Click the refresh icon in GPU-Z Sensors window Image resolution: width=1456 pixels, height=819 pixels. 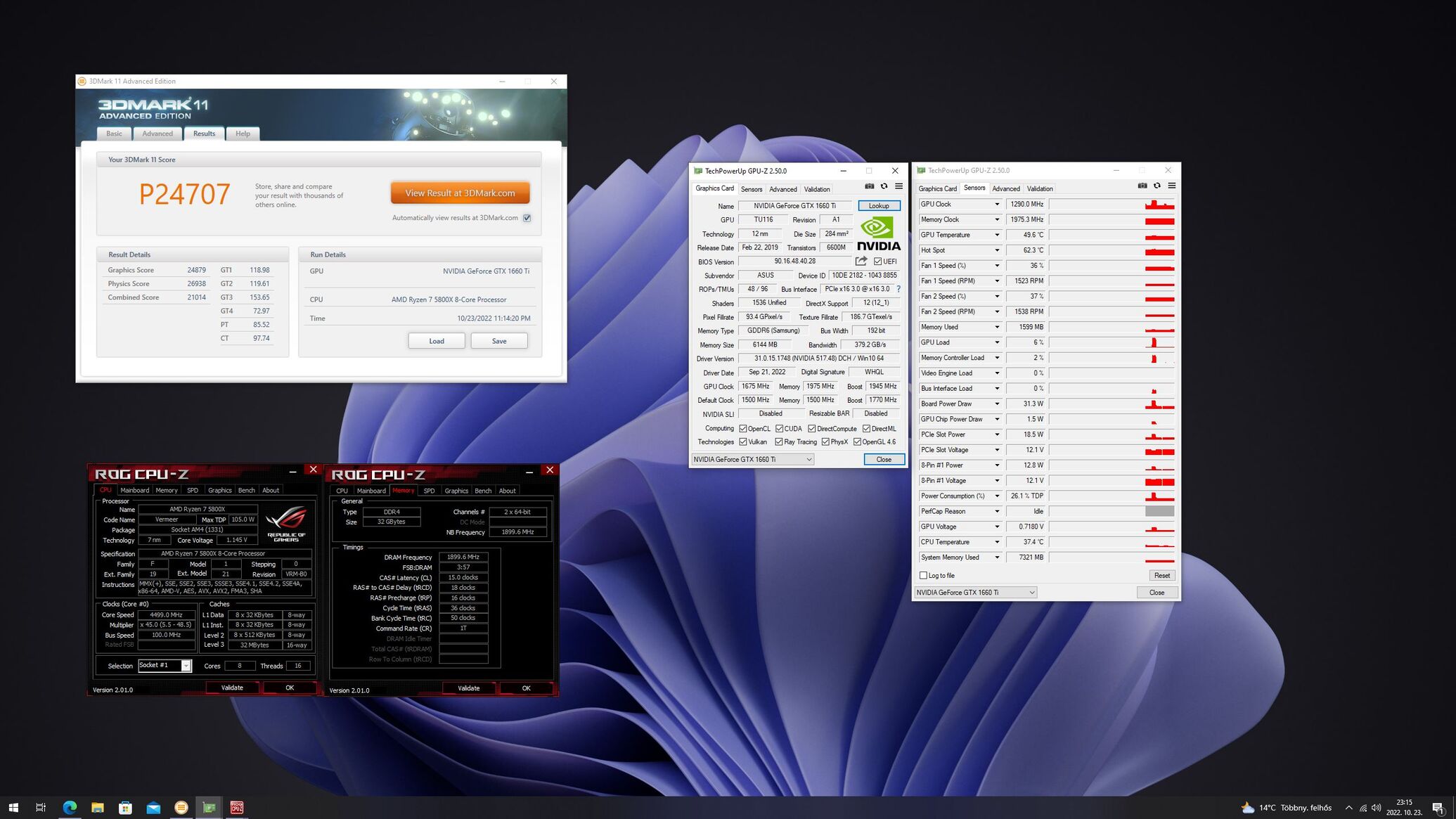pyautogui.click(x=1157, y=186)
